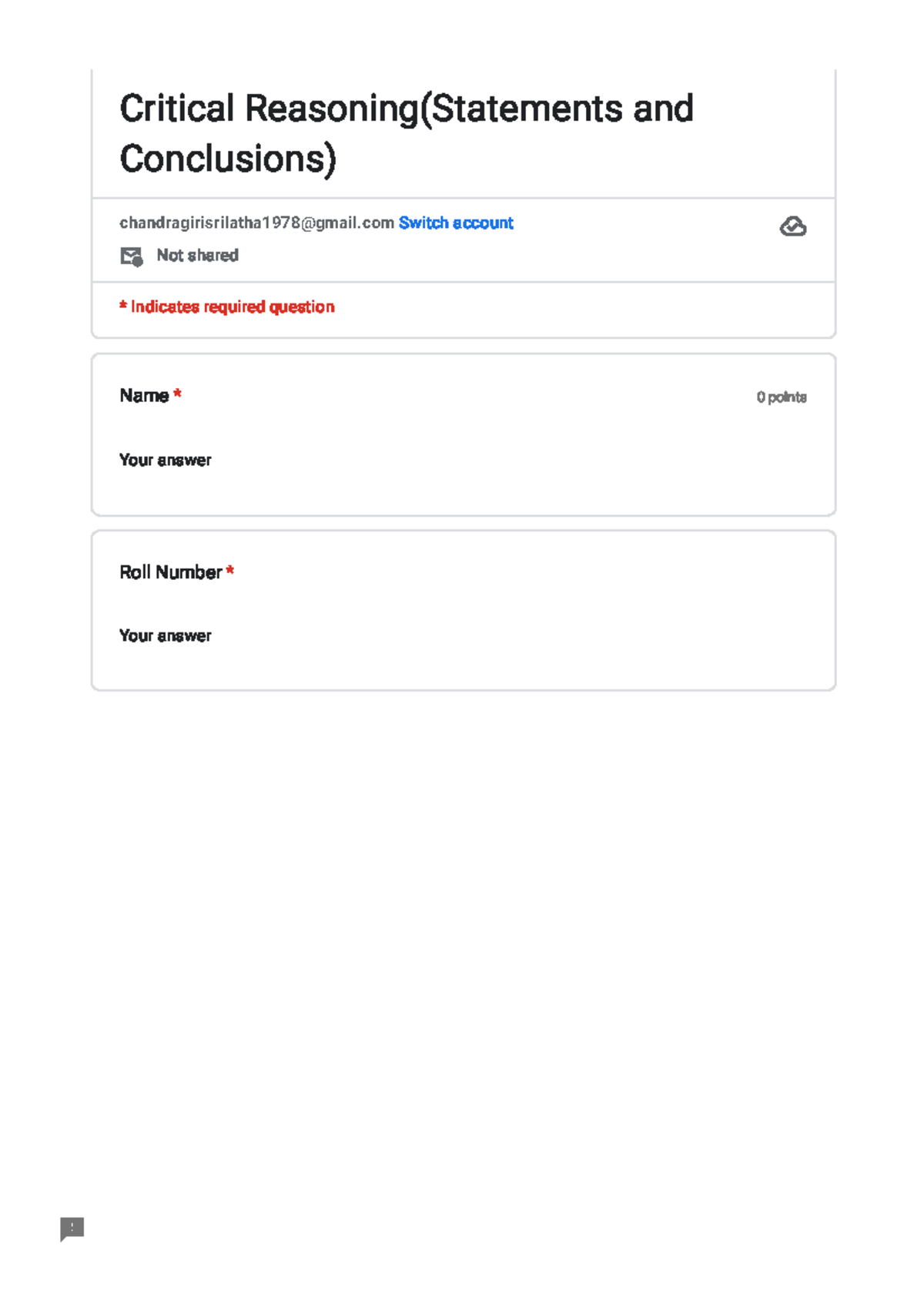
Task: Click the Not shared text
Action: pos(197,255)
